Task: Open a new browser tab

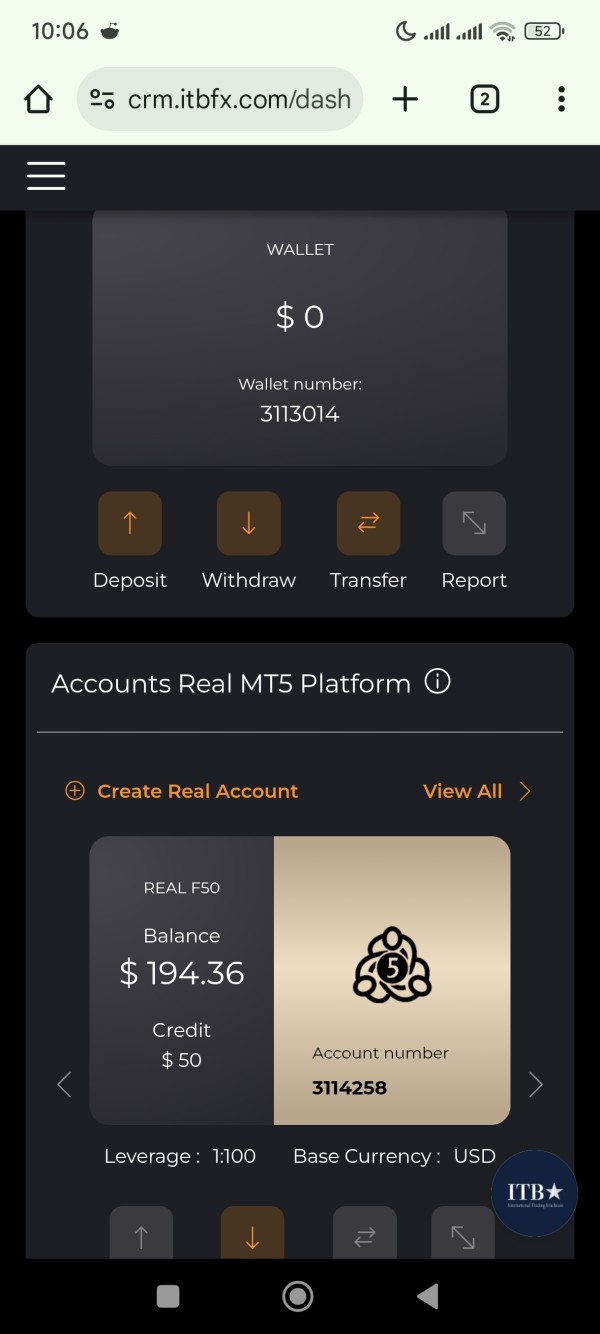Action: (x=405, y=99)
